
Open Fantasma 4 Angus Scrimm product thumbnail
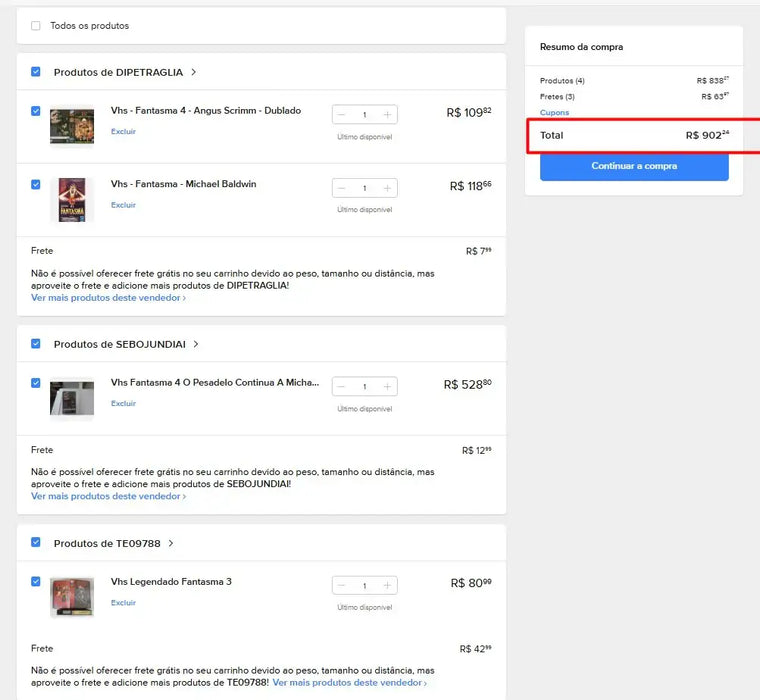point(71,126)
